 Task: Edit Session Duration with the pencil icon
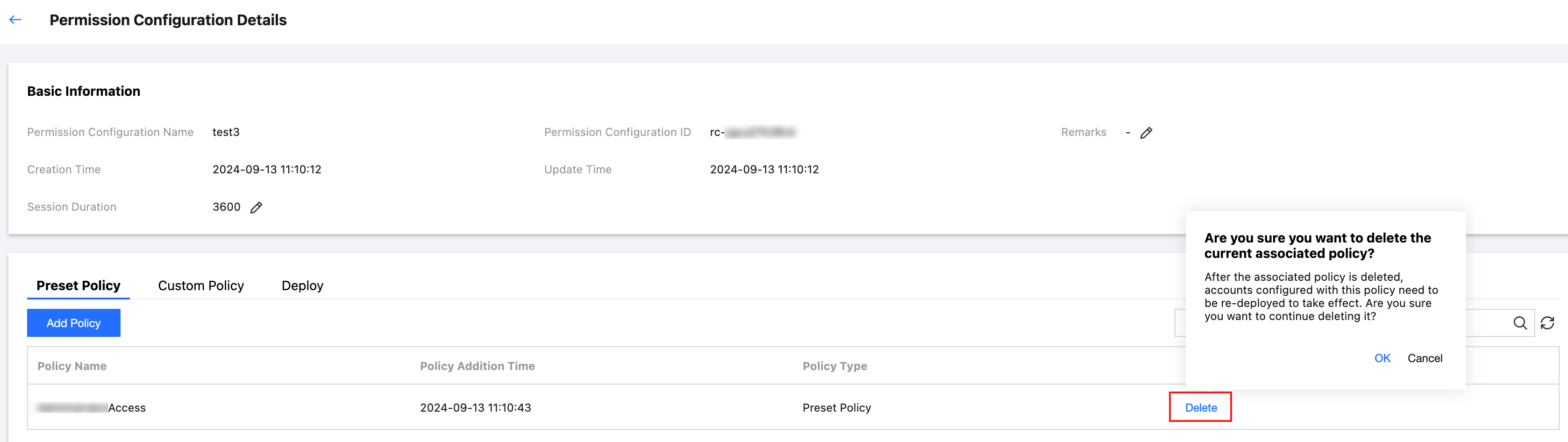256,207
